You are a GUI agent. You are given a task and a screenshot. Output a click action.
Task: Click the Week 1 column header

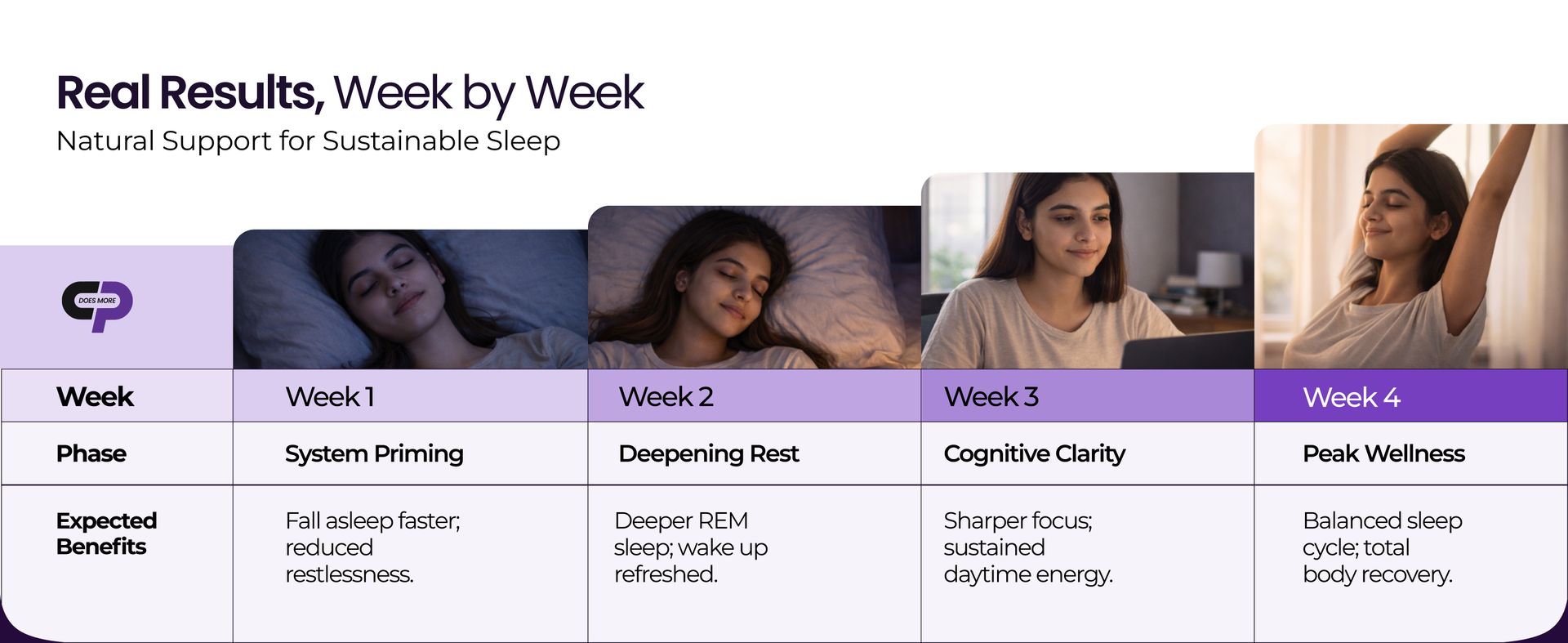[410, 396]
